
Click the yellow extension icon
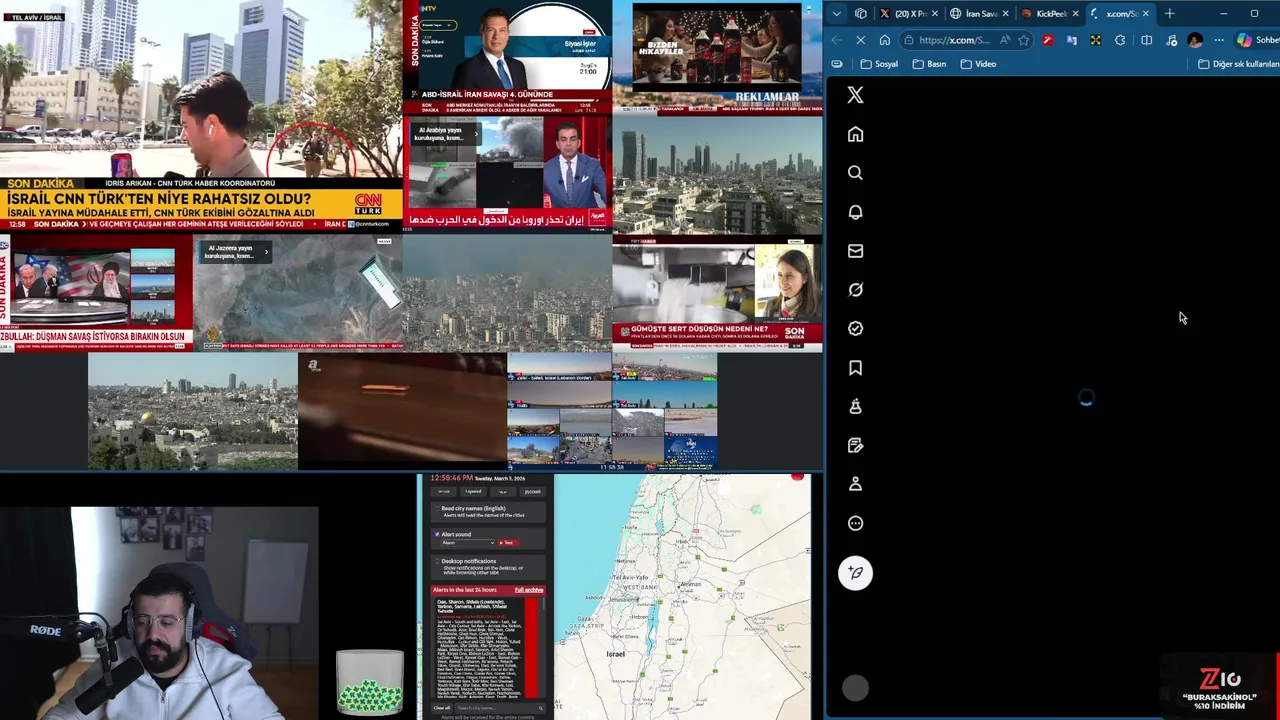tap(1096, 40)
